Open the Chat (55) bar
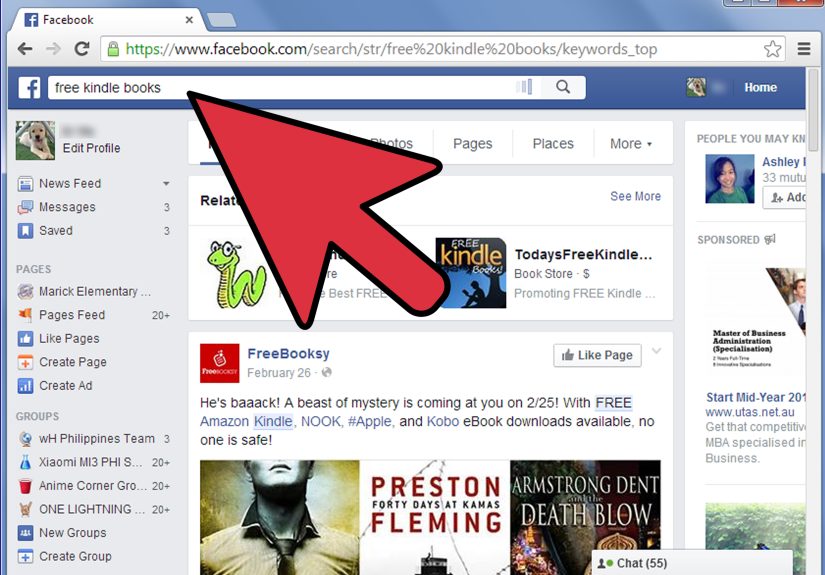Viewport: 825px width, 575px height. pos(692,563)
